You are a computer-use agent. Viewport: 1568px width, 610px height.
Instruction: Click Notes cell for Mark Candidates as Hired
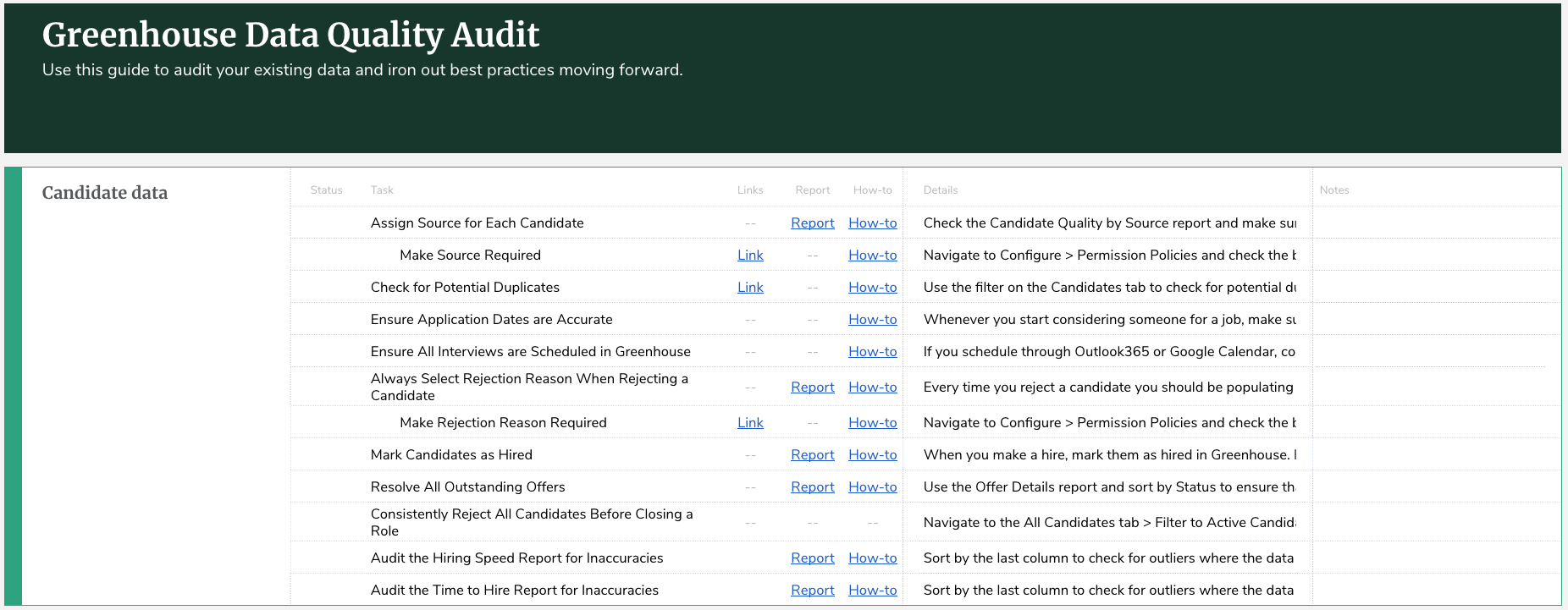pos(1436,454)
